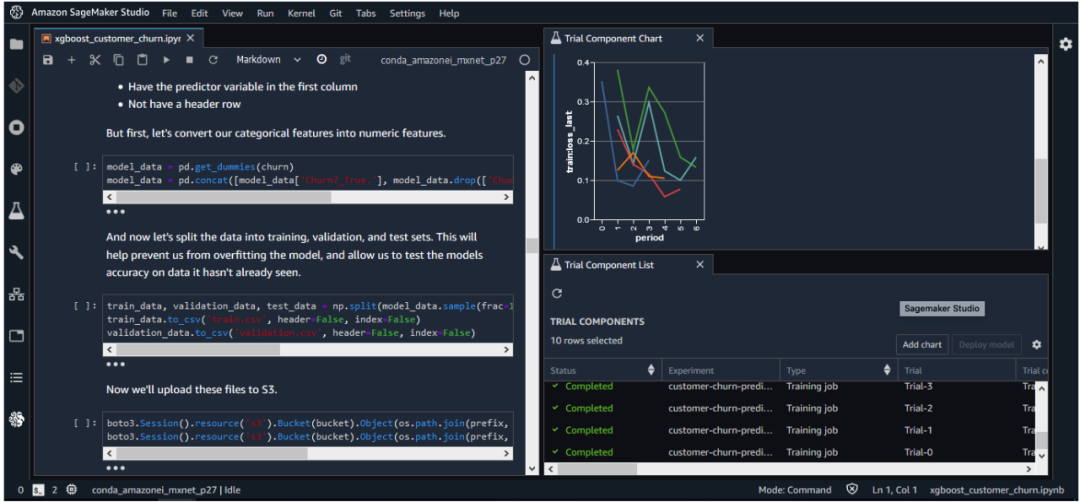Screen dimensions: 1080x502
Task: Copy the selected cell
Action: [x=118, y=60]
